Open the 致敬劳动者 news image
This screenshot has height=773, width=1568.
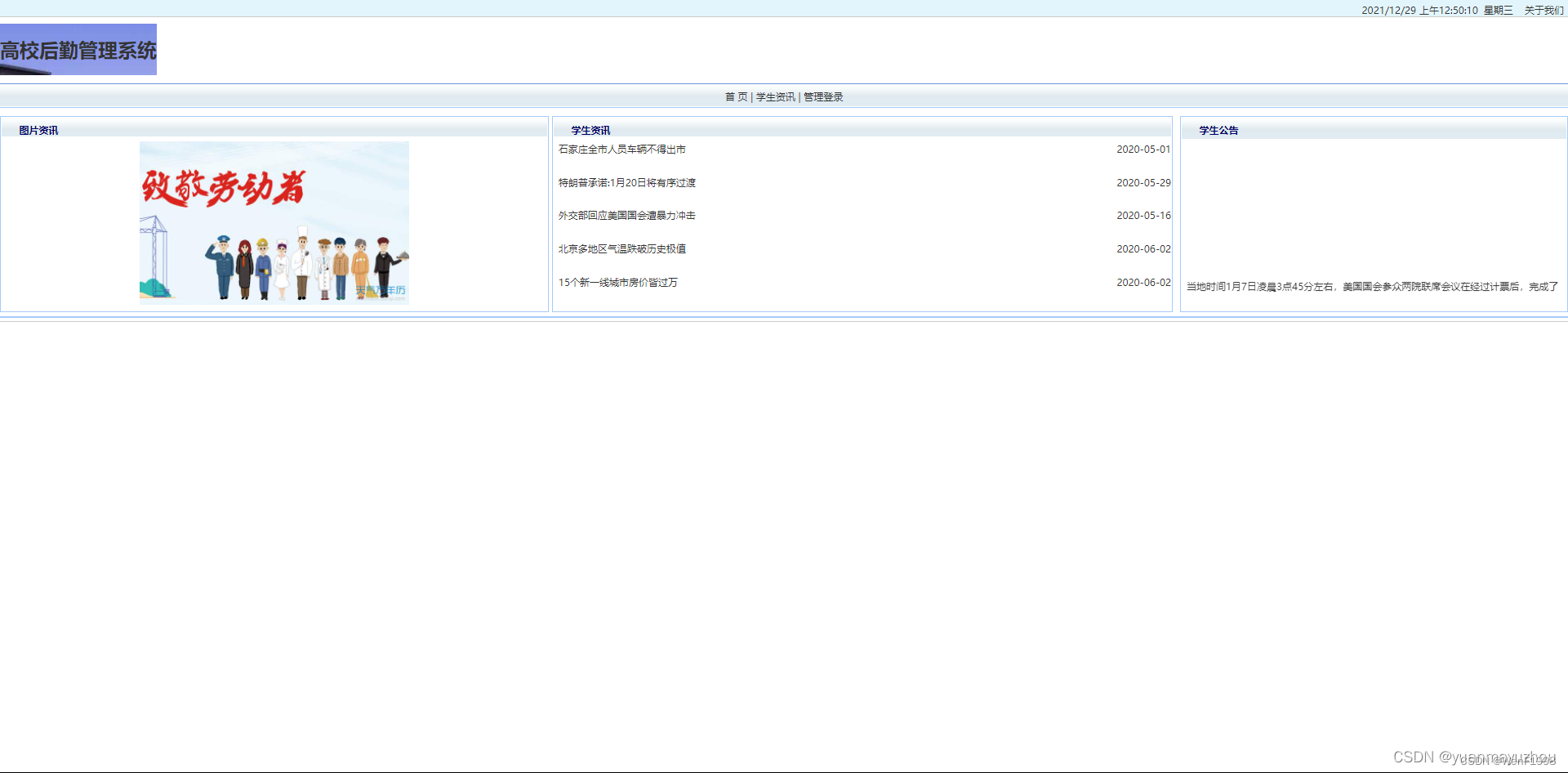tap(274, 223)
